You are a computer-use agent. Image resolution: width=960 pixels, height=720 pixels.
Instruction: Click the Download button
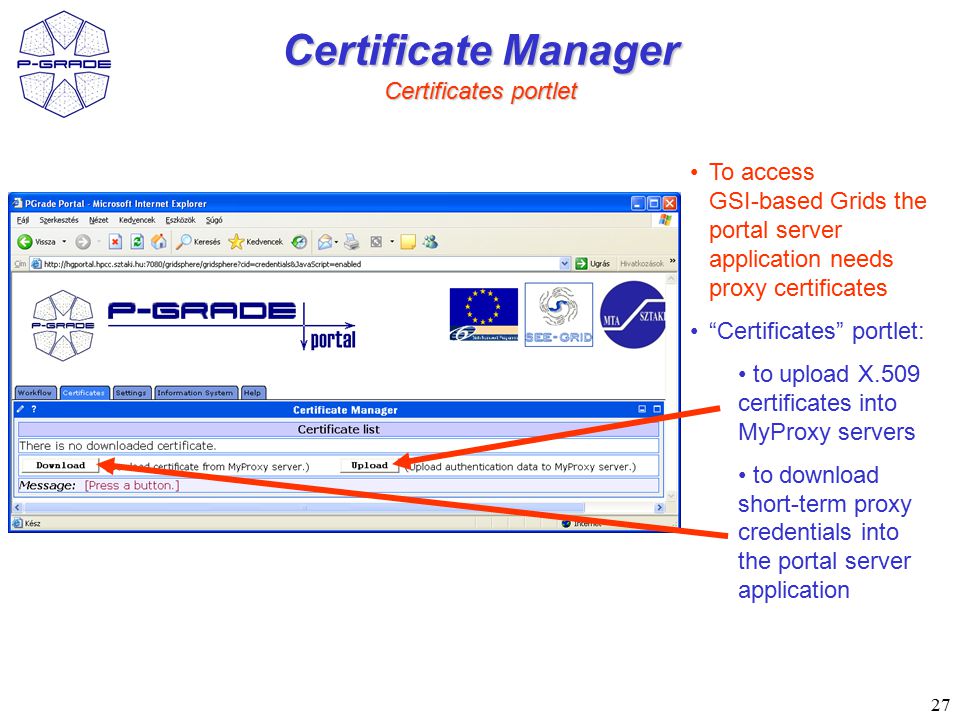[x=60, y=465]
